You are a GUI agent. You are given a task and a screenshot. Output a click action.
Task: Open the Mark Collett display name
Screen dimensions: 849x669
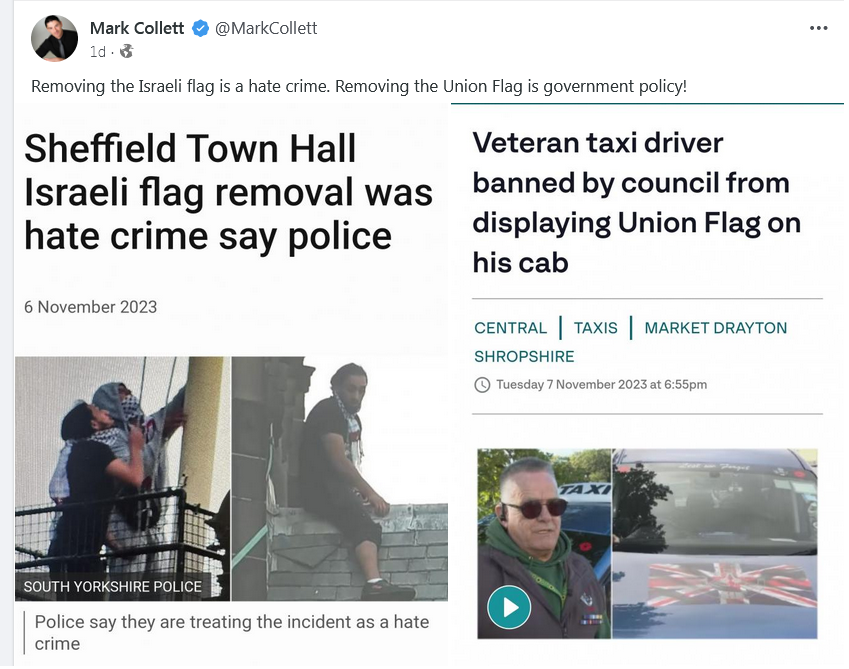136,28
